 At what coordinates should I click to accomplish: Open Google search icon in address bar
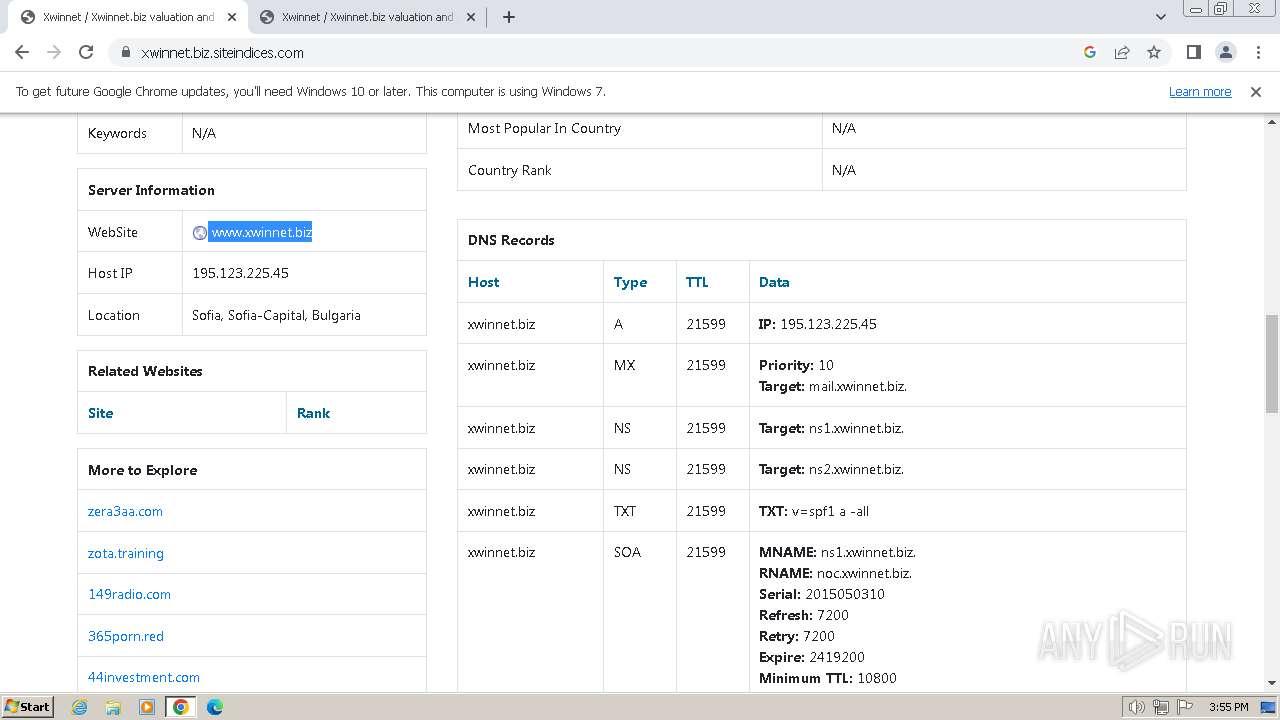(x=1090, y=52)
